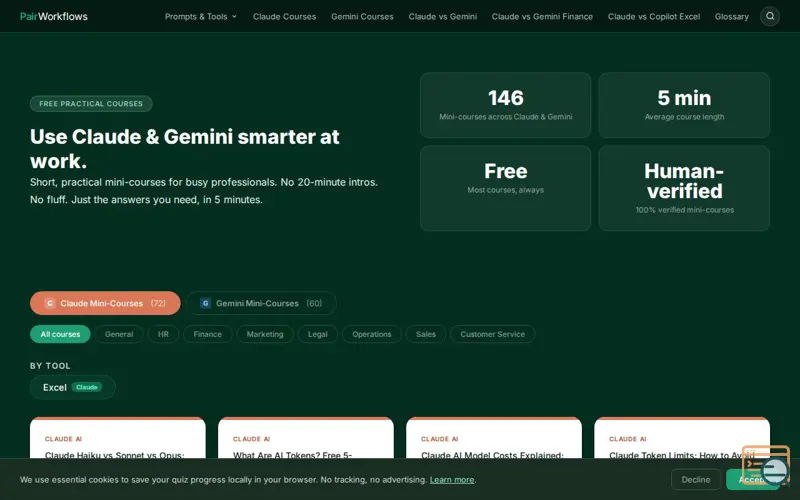Screen dimensions: 800x500
Task: Filter courses by Finance
Action: pyautogui.click(x=208, y=334)
